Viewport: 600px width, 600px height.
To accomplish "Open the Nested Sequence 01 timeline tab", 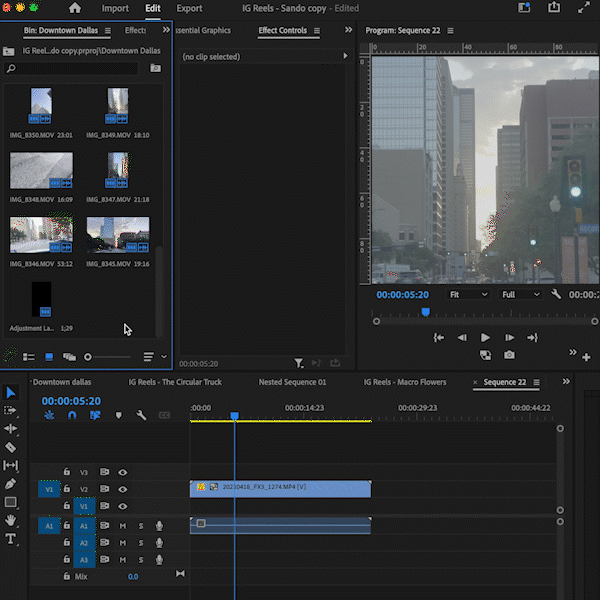I will point(292,382).
